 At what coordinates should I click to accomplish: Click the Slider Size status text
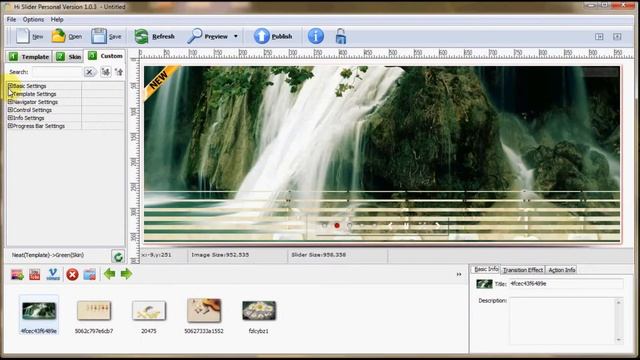[x=318, y=255]
